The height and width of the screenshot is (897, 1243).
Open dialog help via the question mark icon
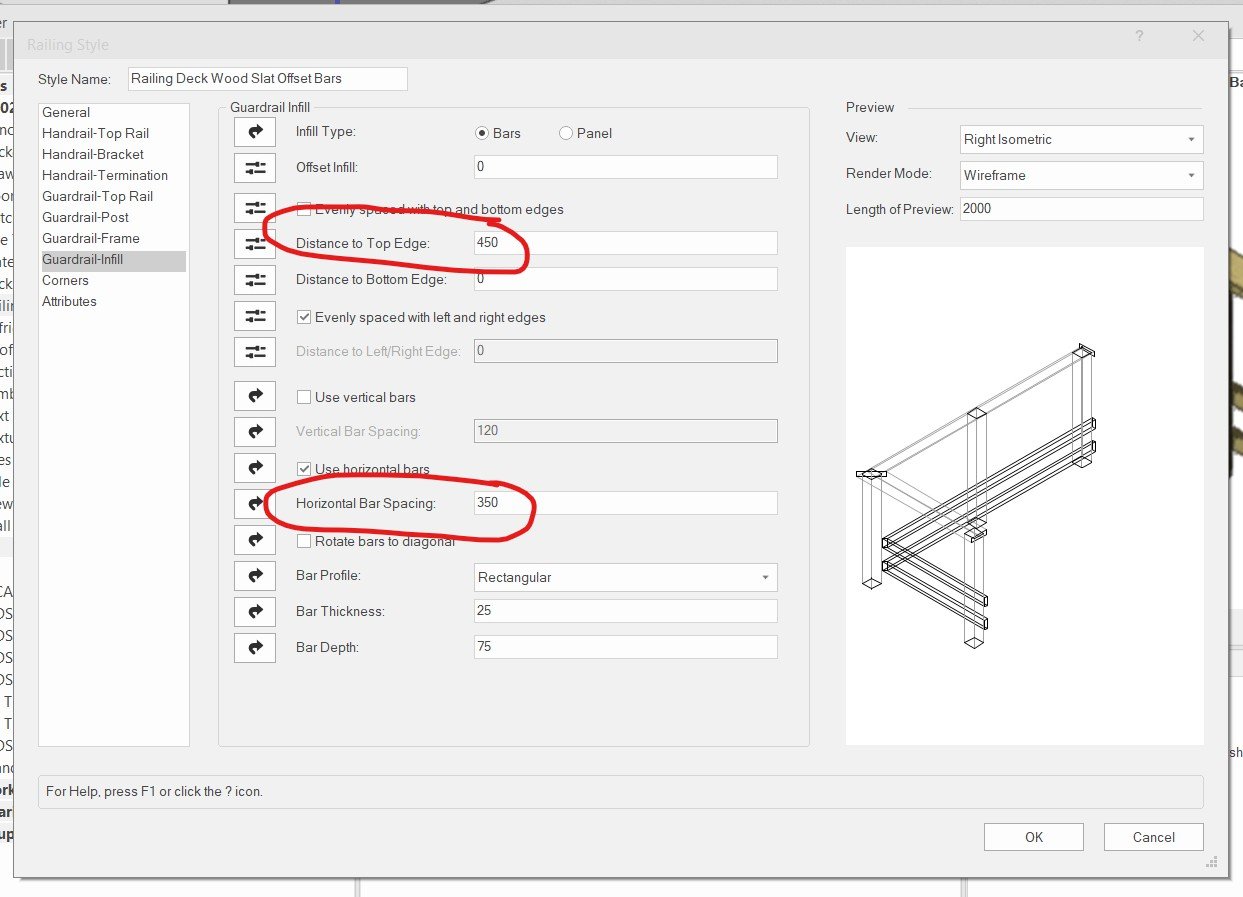[x=1139, y=36]
